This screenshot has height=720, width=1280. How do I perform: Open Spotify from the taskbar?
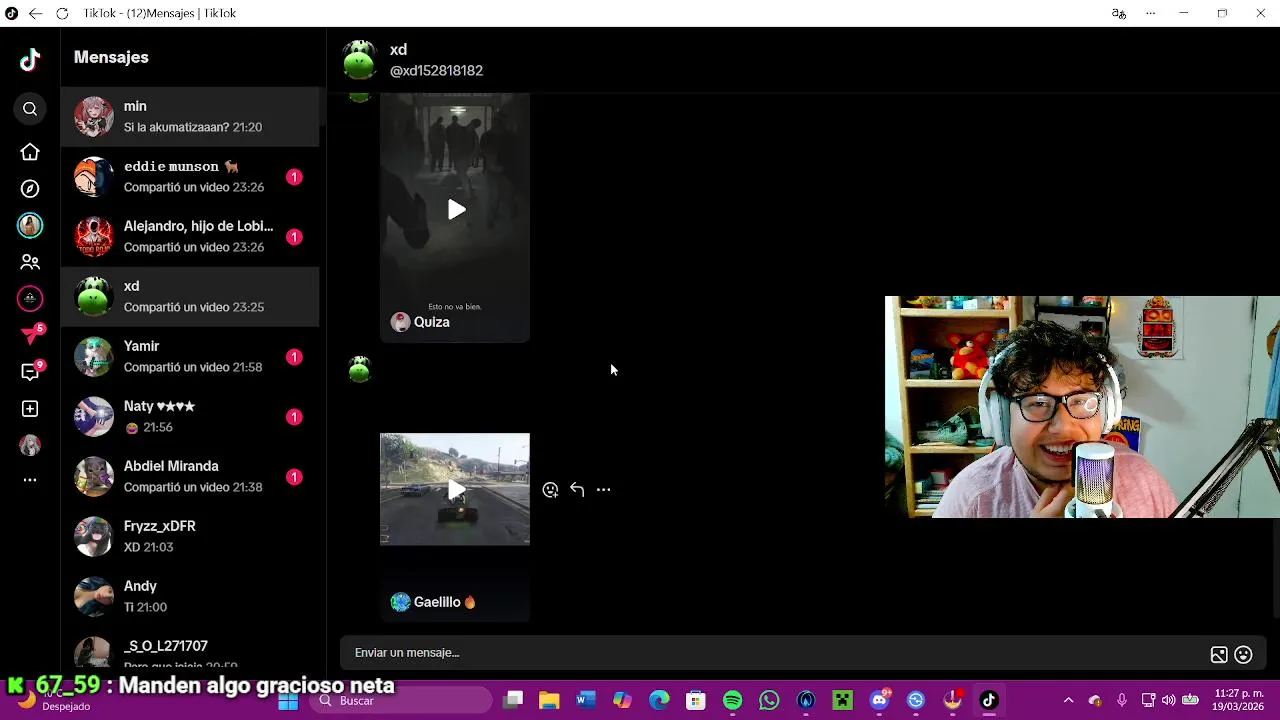pyautogui.click(x=732, y=701)
